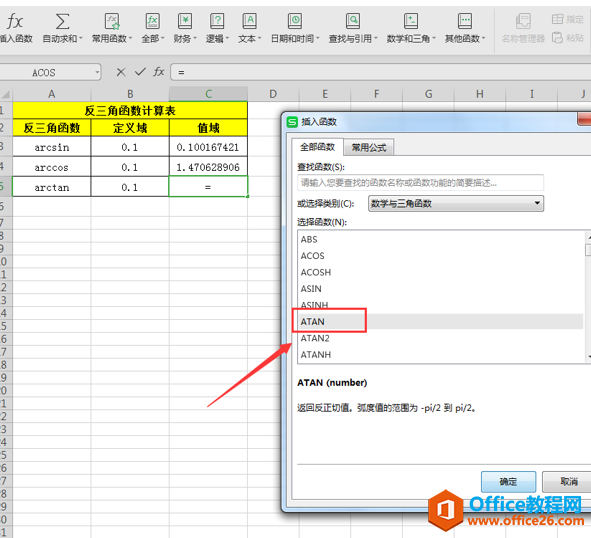This screenshot has width=591, height=538.
Task: Click the header cell 值域
Action: point(208,128)
